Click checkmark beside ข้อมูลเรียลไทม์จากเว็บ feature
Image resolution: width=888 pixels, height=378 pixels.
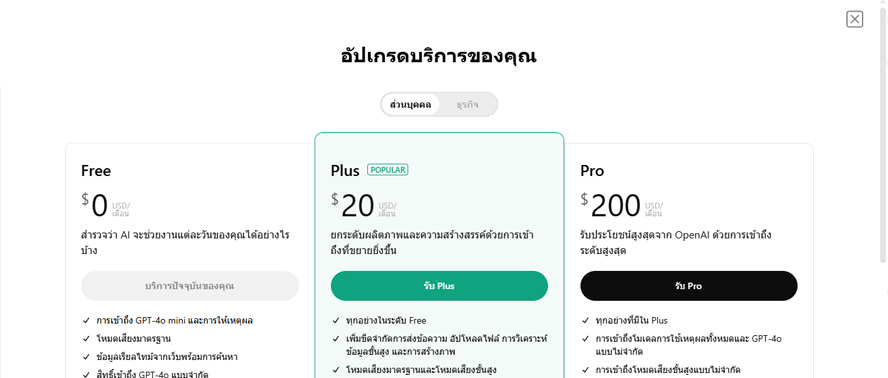point(86,357)
